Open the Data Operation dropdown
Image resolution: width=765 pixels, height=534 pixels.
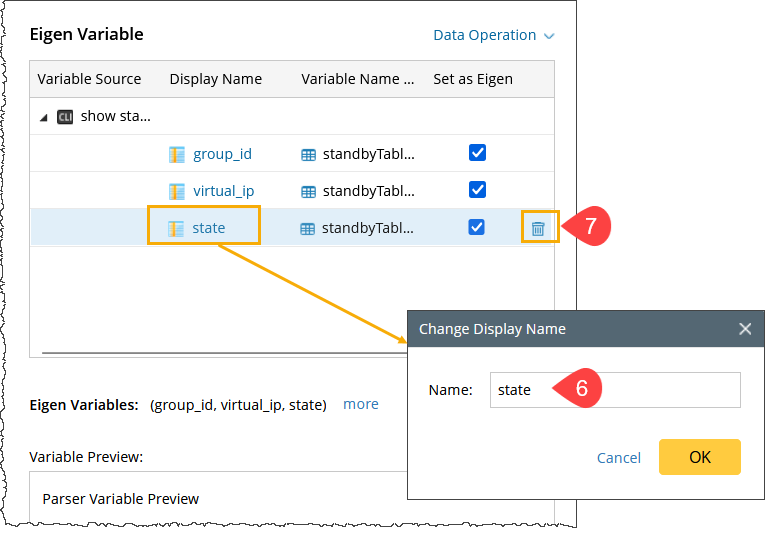(493, 35)
